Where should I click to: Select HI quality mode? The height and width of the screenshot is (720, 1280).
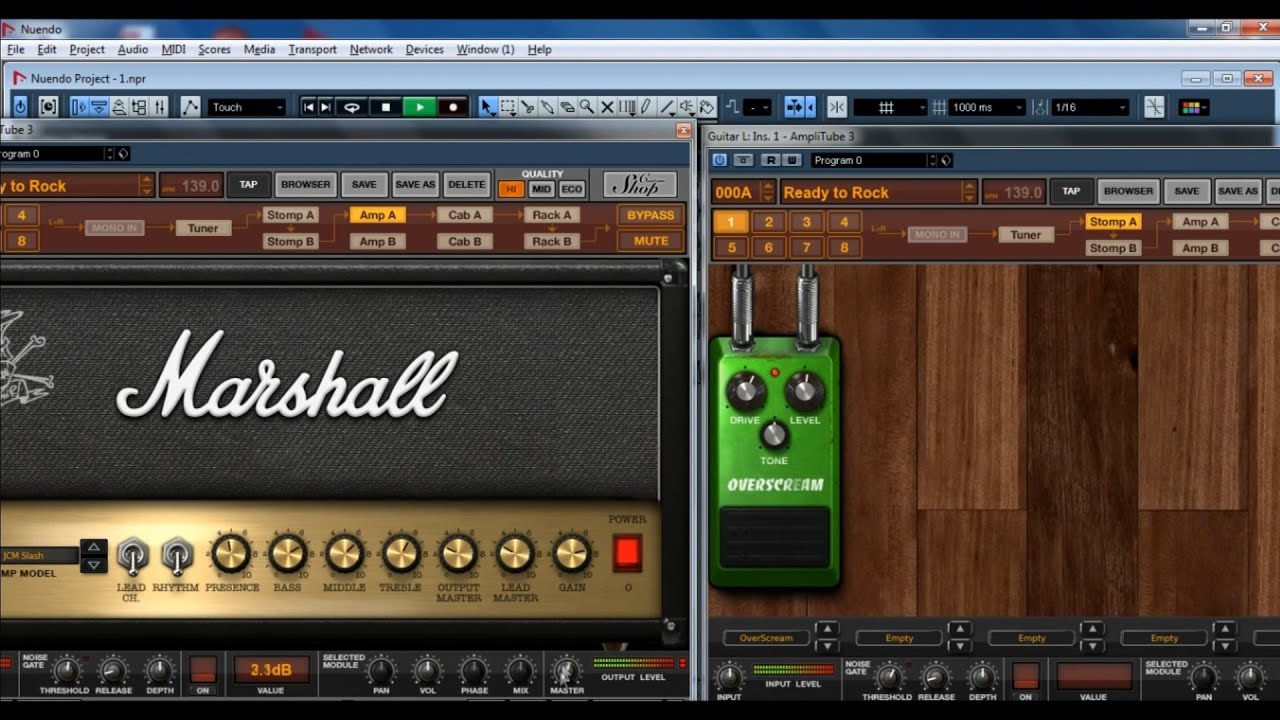pos(511,189)
